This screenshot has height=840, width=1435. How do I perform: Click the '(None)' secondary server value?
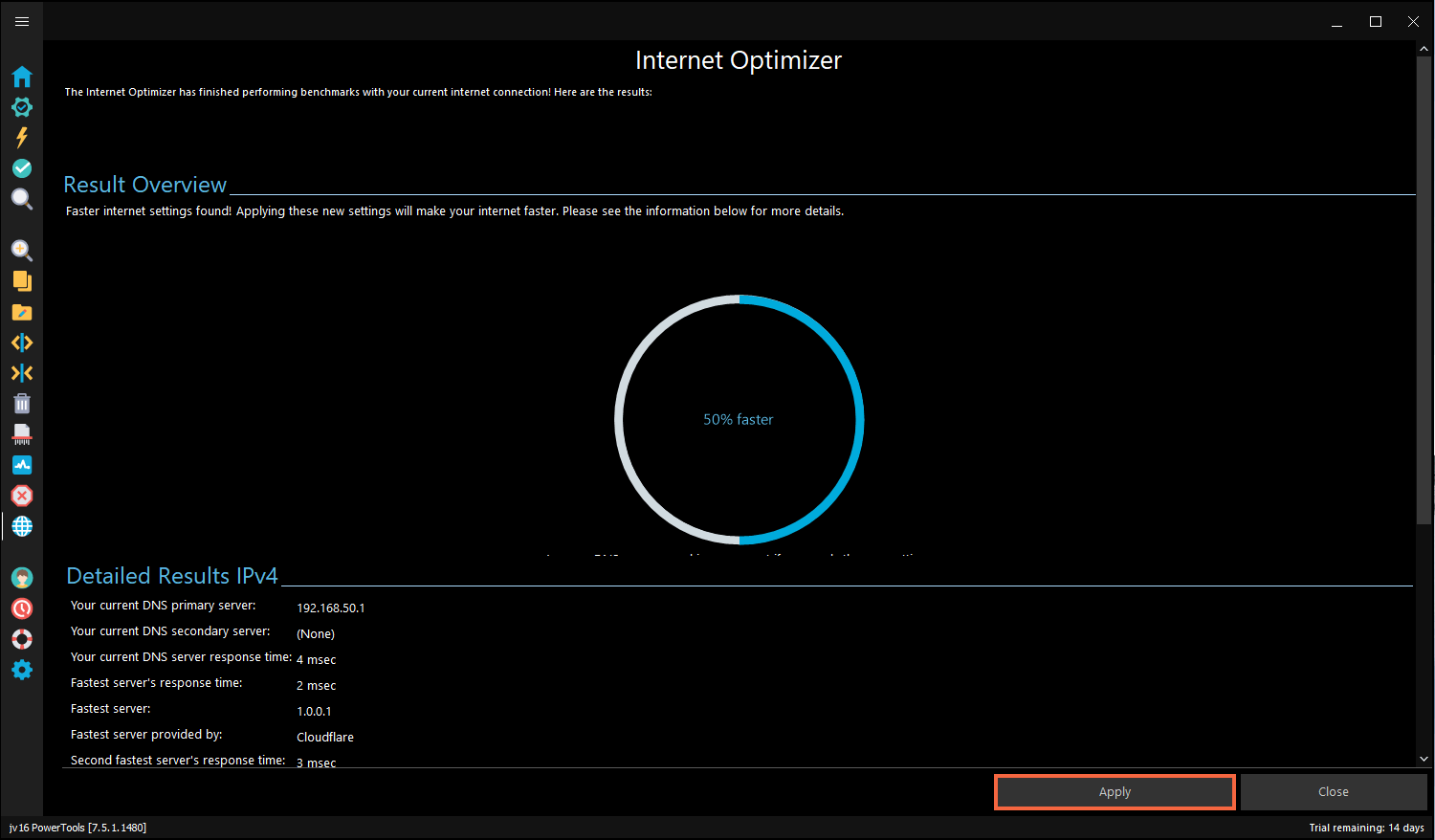316,634
